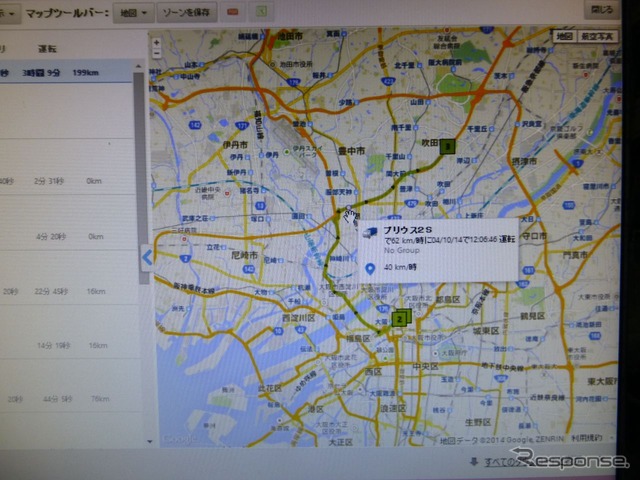640x480 pixels.
Task: Open the partially visible dropdown left of マップツールバー
Action: click(9, 13)
